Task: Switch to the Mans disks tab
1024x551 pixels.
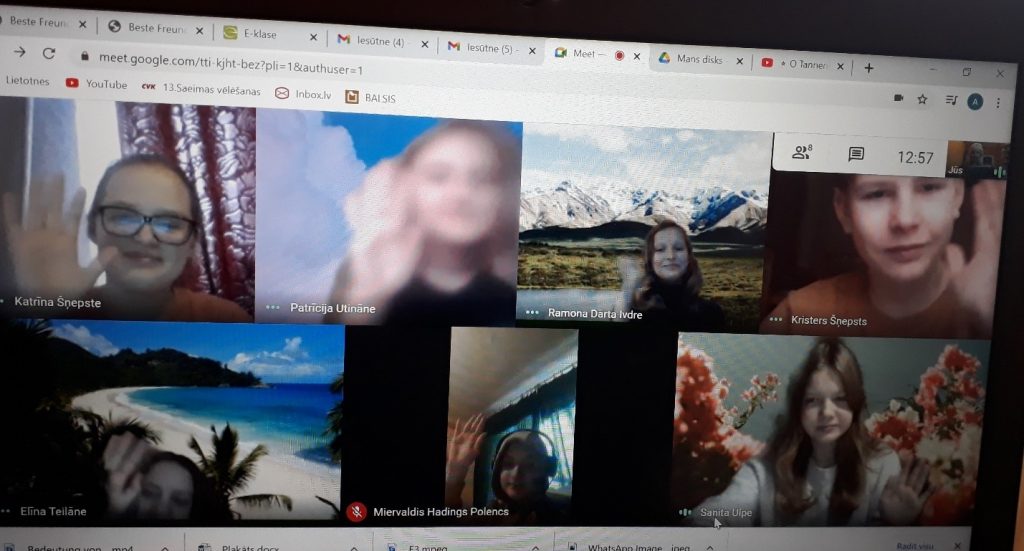Action: [x=698, y=59]
